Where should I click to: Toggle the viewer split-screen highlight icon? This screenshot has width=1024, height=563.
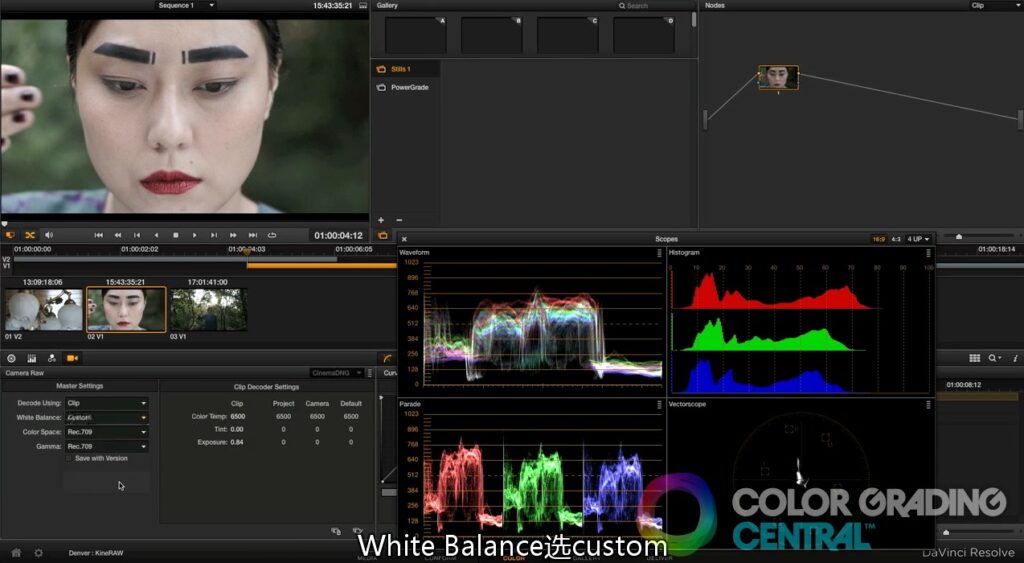10,235
